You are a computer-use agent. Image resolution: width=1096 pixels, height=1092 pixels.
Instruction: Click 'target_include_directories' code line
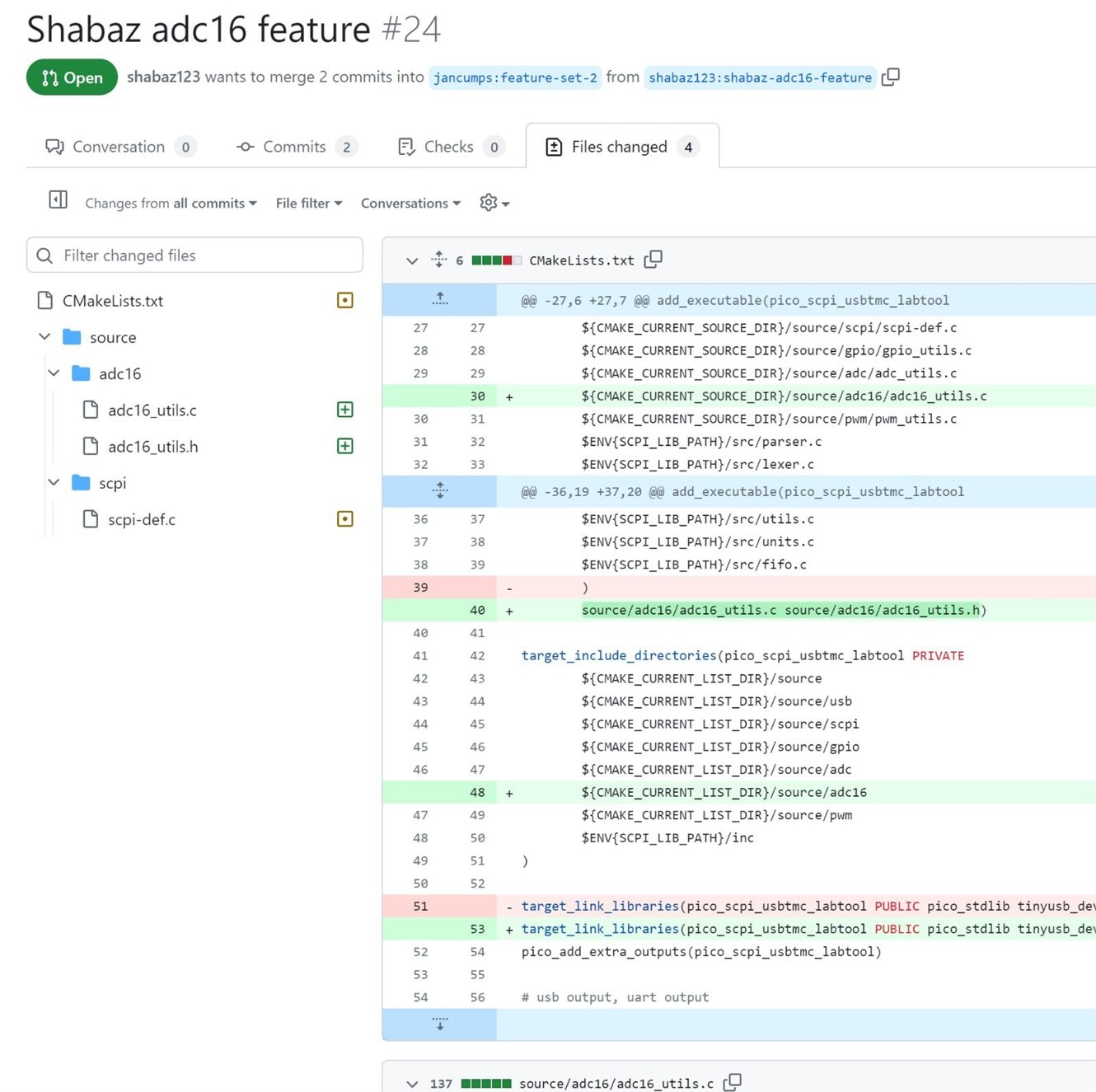(742, 655)
